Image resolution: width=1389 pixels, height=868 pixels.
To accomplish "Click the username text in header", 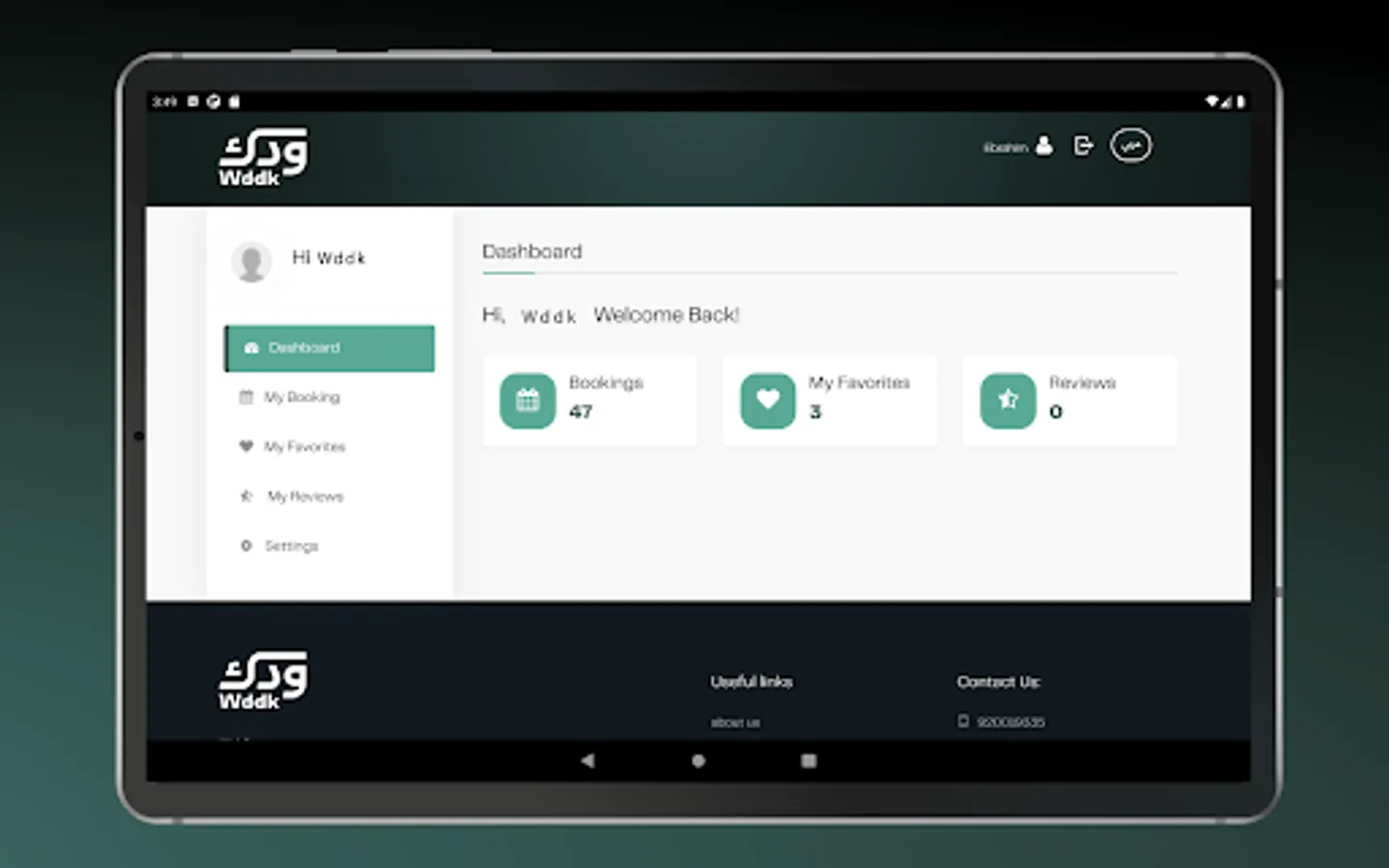I will coord(1005,148).
